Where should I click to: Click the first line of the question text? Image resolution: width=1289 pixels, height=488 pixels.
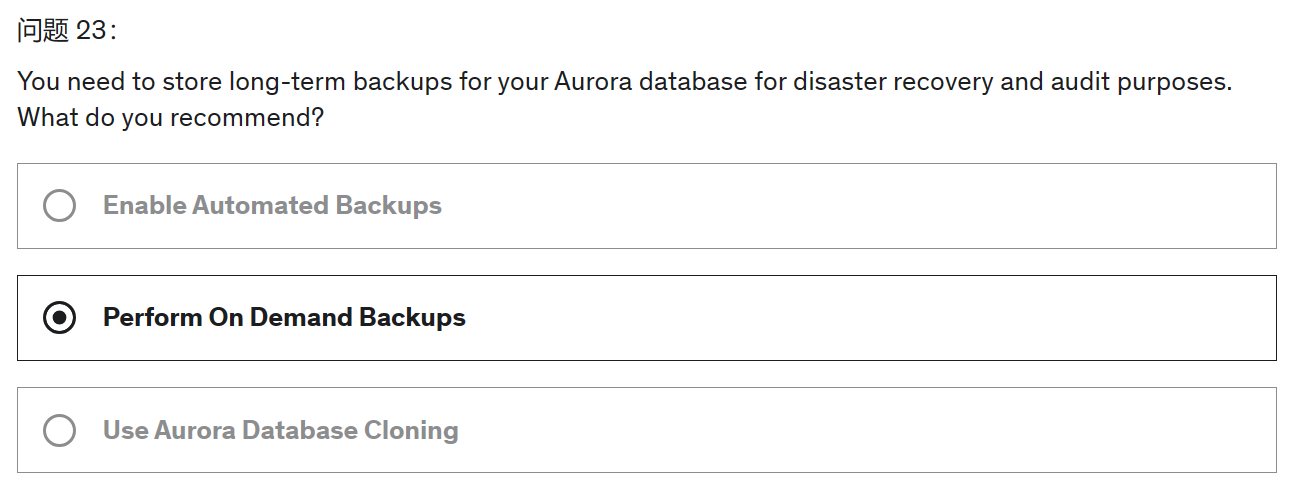(624, 82)
